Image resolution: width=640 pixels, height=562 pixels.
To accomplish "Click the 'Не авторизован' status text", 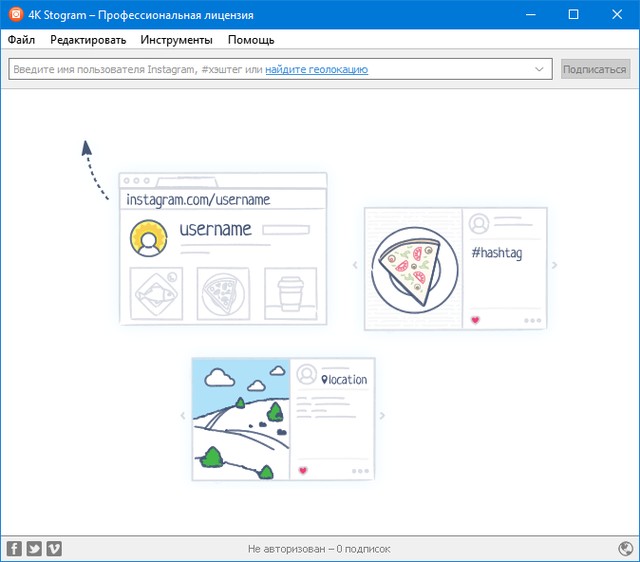I will tap(319, 549).
